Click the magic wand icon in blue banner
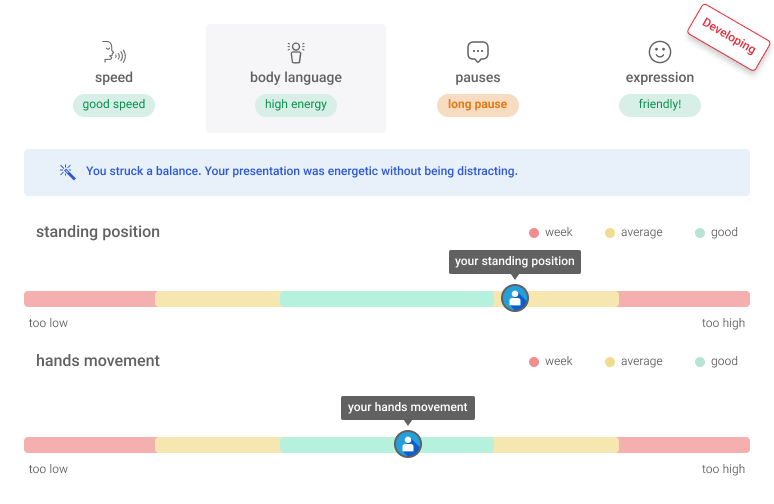 [68, 172]
